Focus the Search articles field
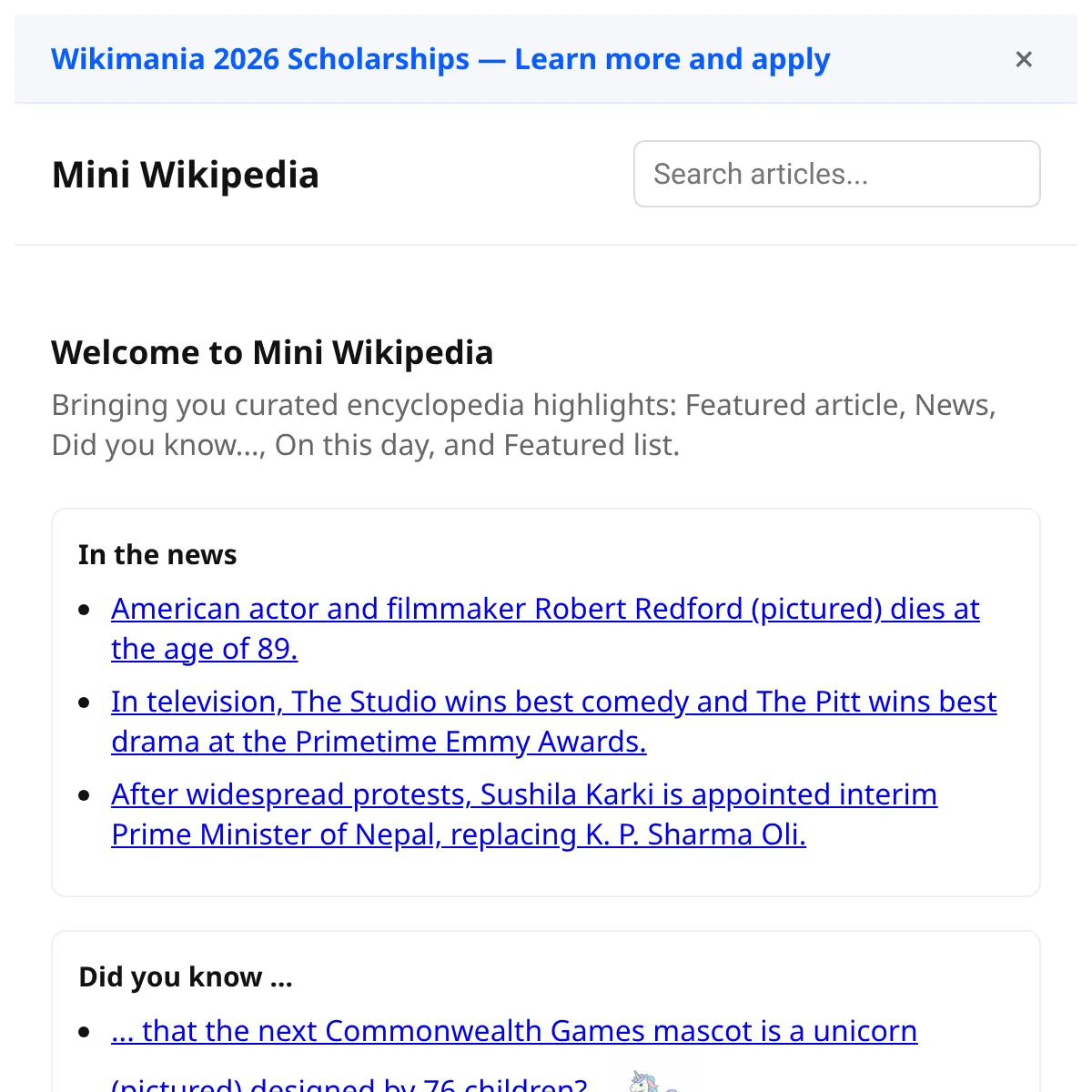The height and width of the screenshot is (1092, 1092). [837, 174]
